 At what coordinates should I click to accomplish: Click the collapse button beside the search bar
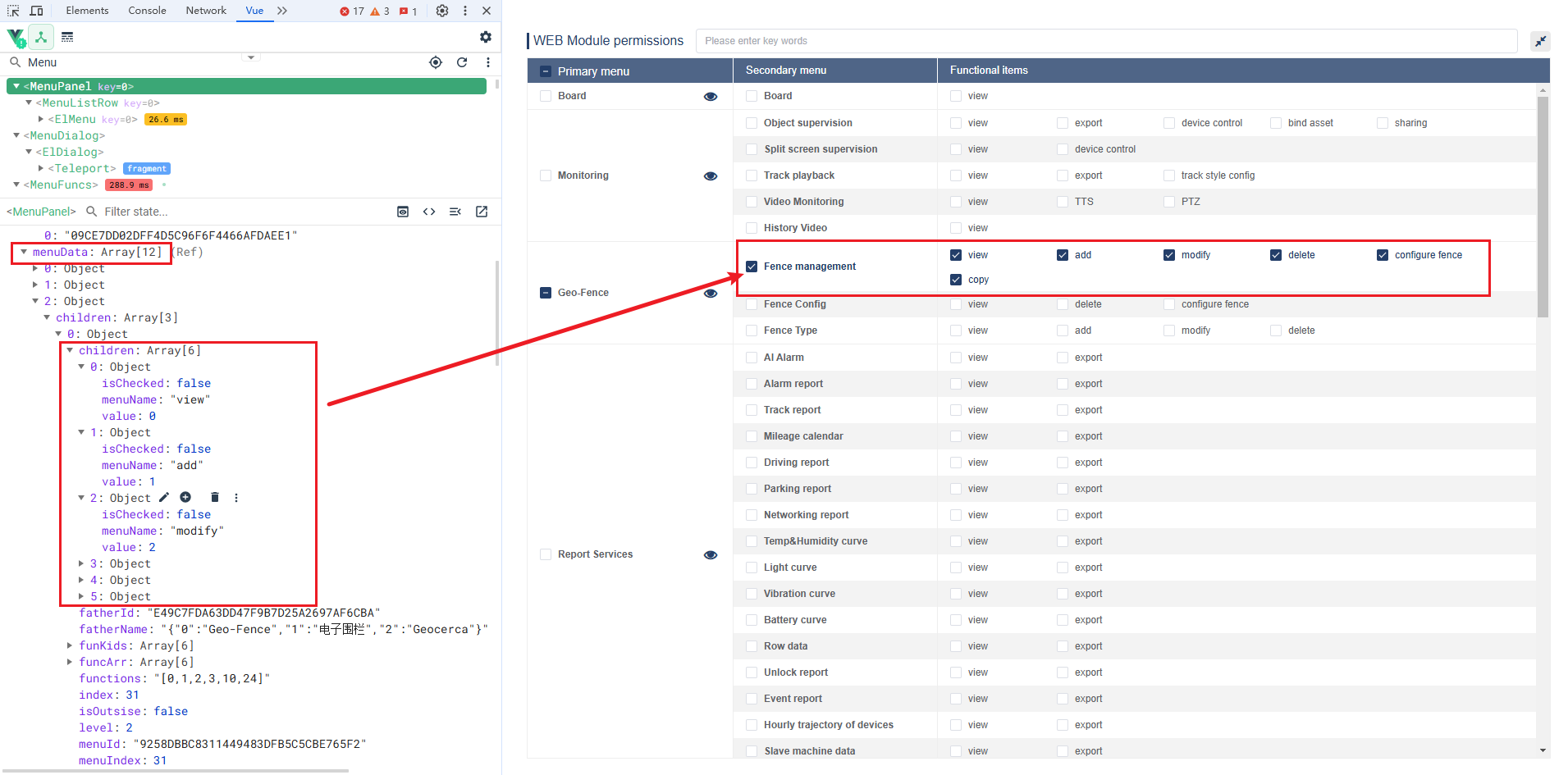coord(1540,41)
